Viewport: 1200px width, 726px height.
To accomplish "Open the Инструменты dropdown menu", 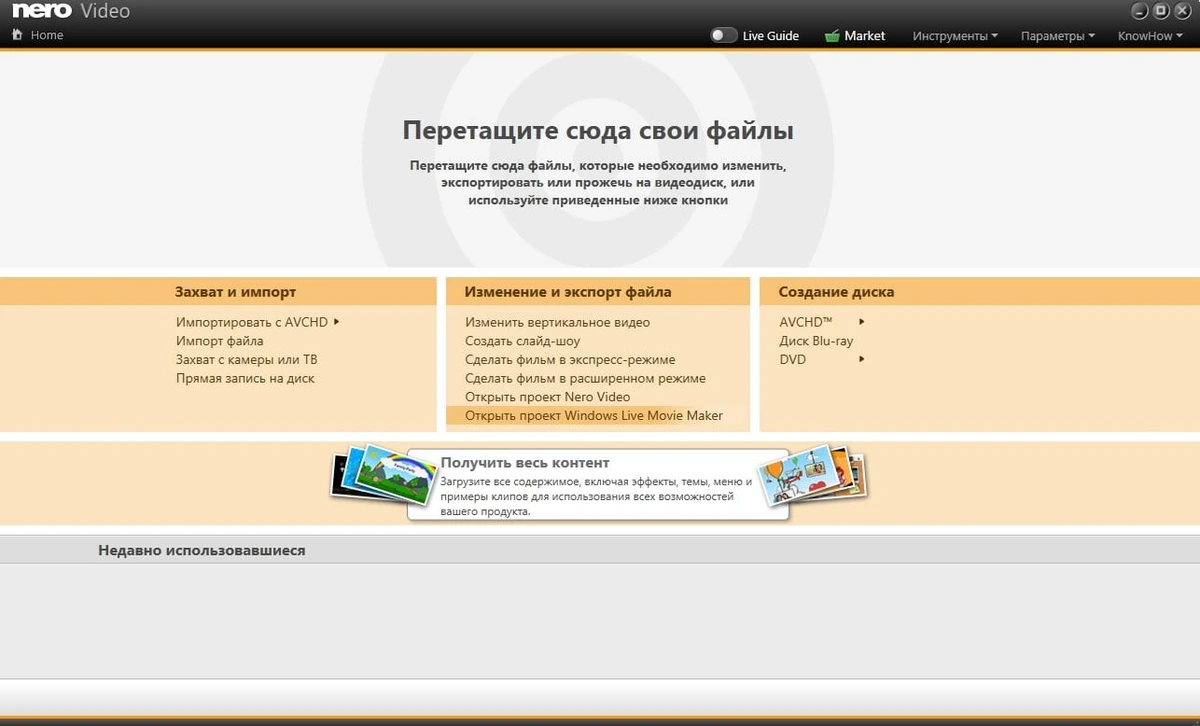I will coord(955,35).
